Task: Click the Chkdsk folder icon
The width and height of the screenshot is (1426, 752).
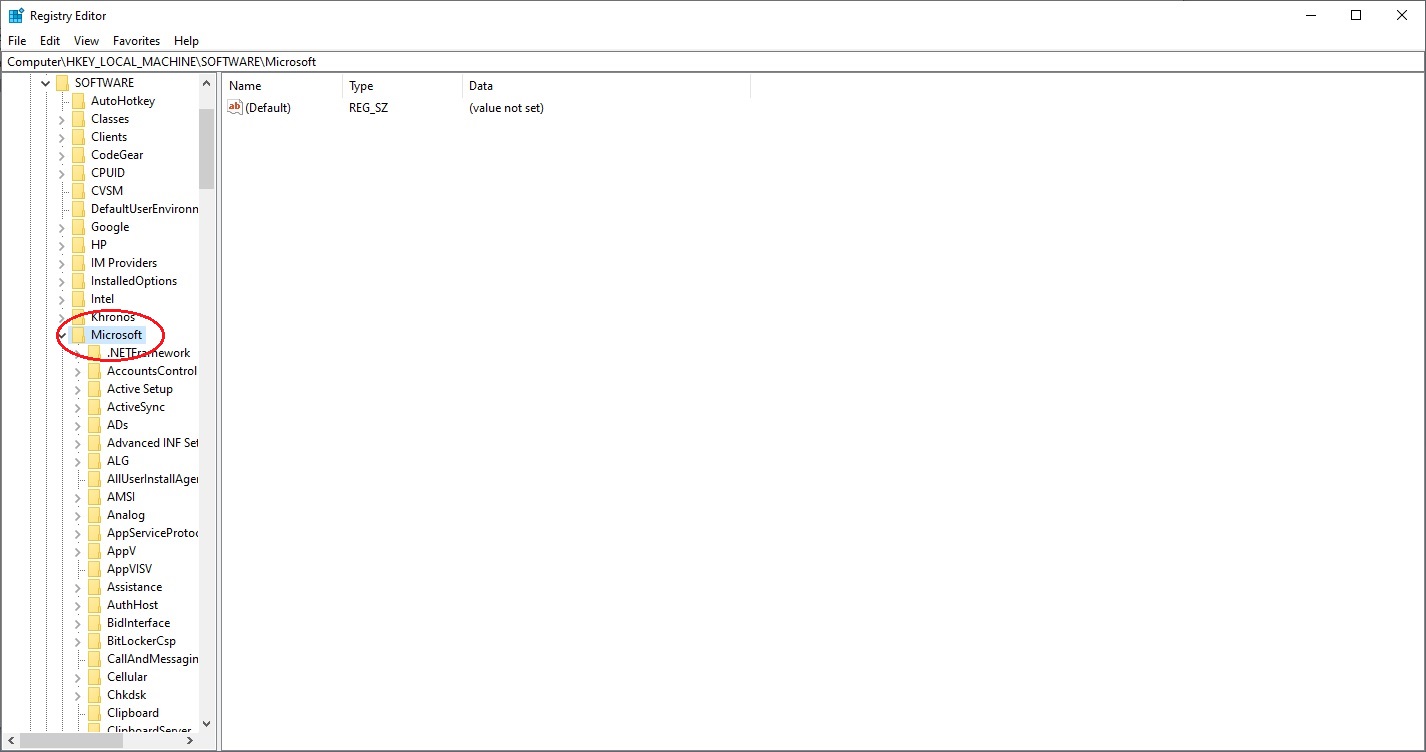Action: (94, 695)
